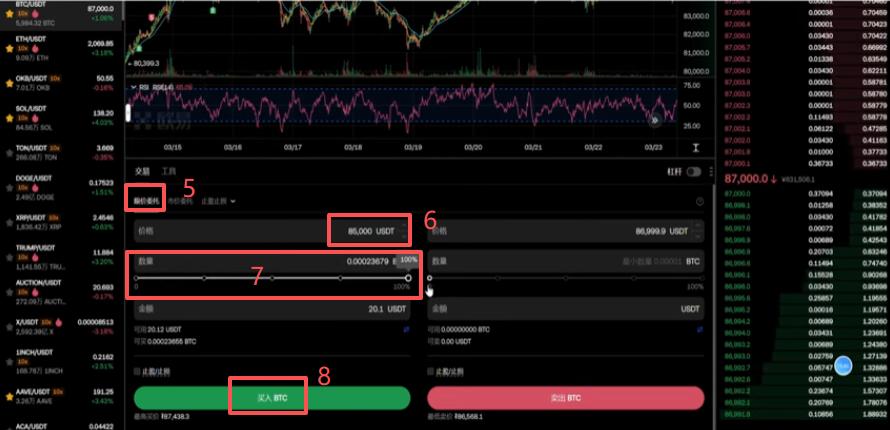
Task: Select the TRUMP/USDT row in market list
Action: (x=61, y=258)
